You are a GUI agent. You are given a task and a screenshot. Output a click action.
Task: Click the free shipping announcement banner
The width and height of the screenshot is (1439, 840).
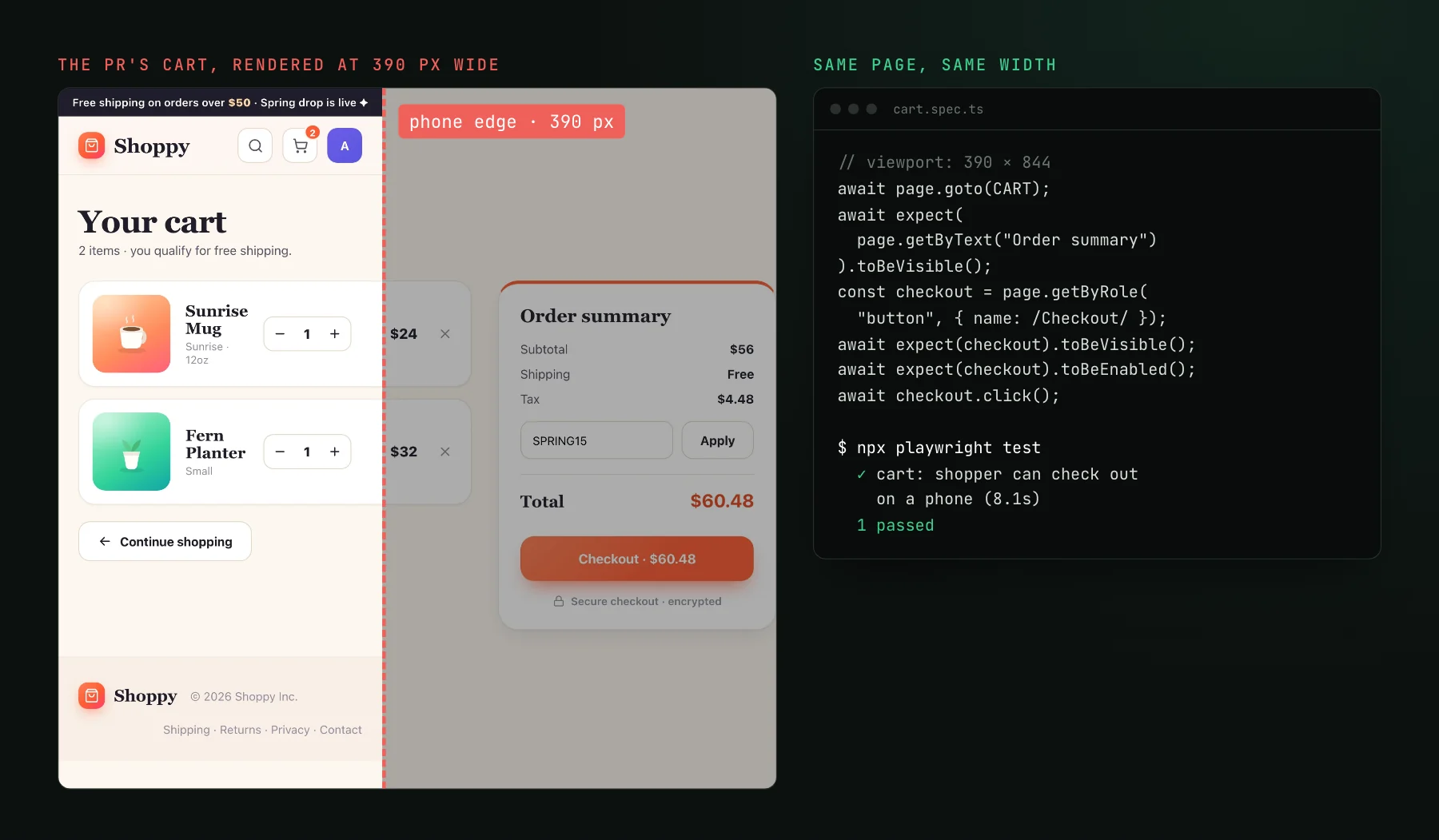point(221,102)
